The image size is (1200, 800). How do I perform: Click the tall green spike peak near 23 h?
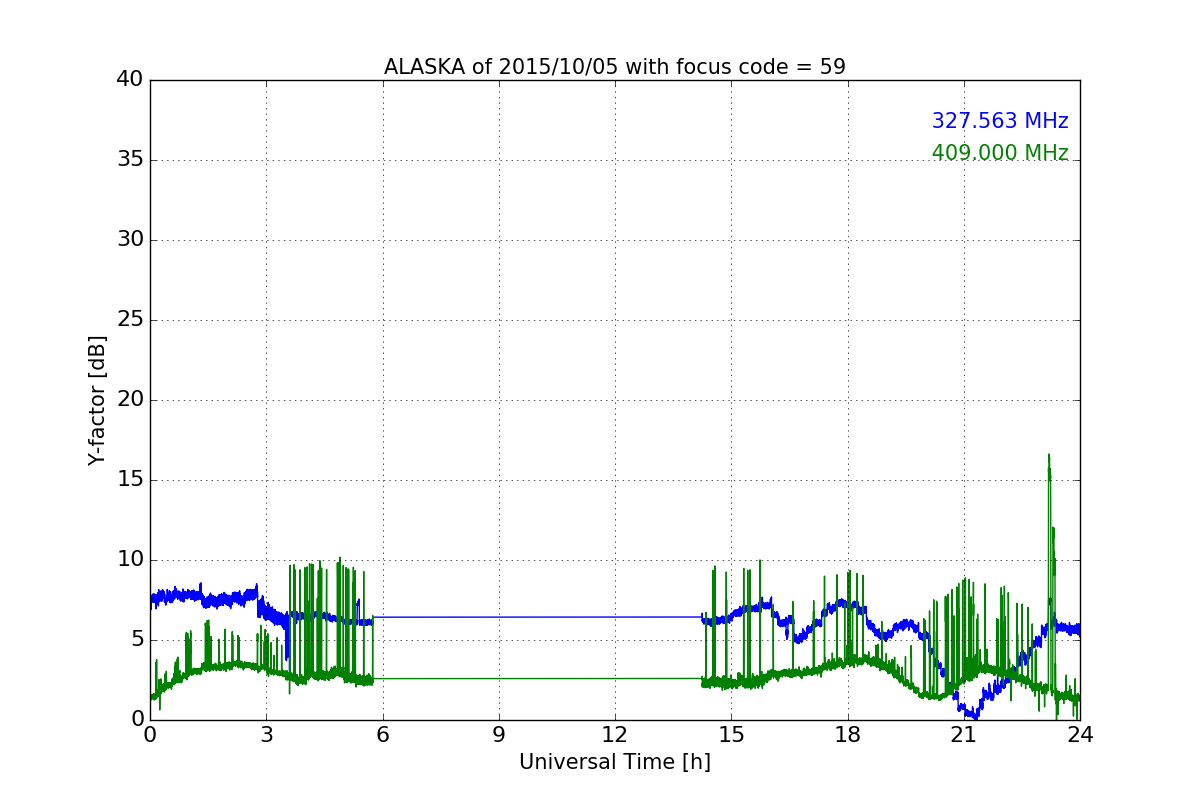1049,455
